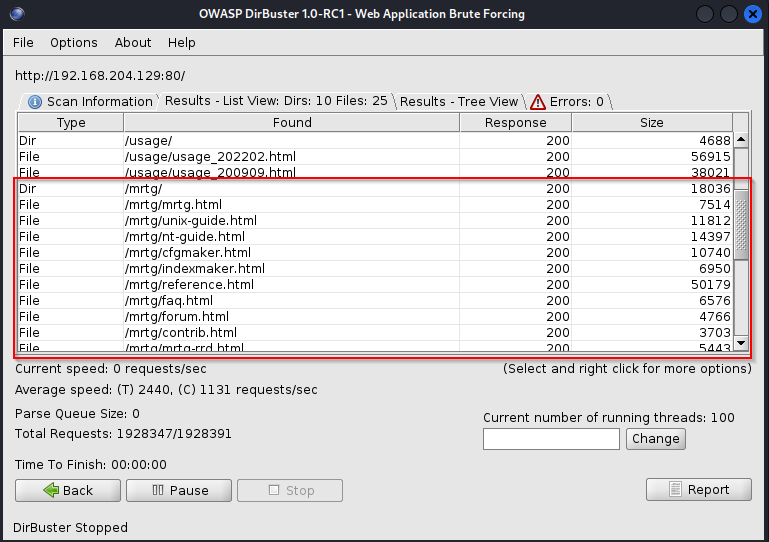Screen dimensions: 769x542
Task: Click the Change threads button
Action: pos(656,439)
